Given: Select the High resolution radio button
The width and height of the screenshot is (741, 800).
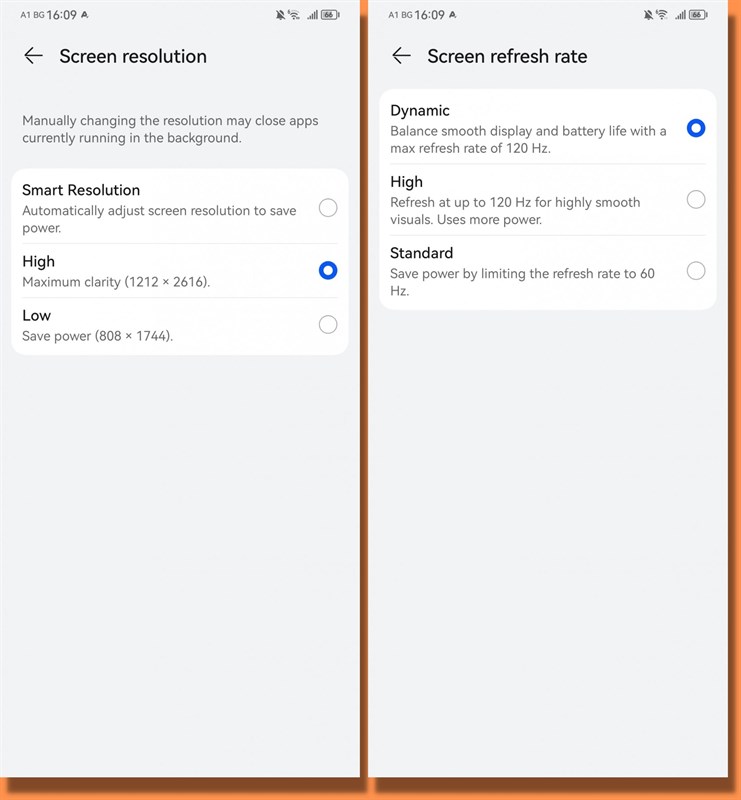Looking at the screenshot, I should 328,270.
